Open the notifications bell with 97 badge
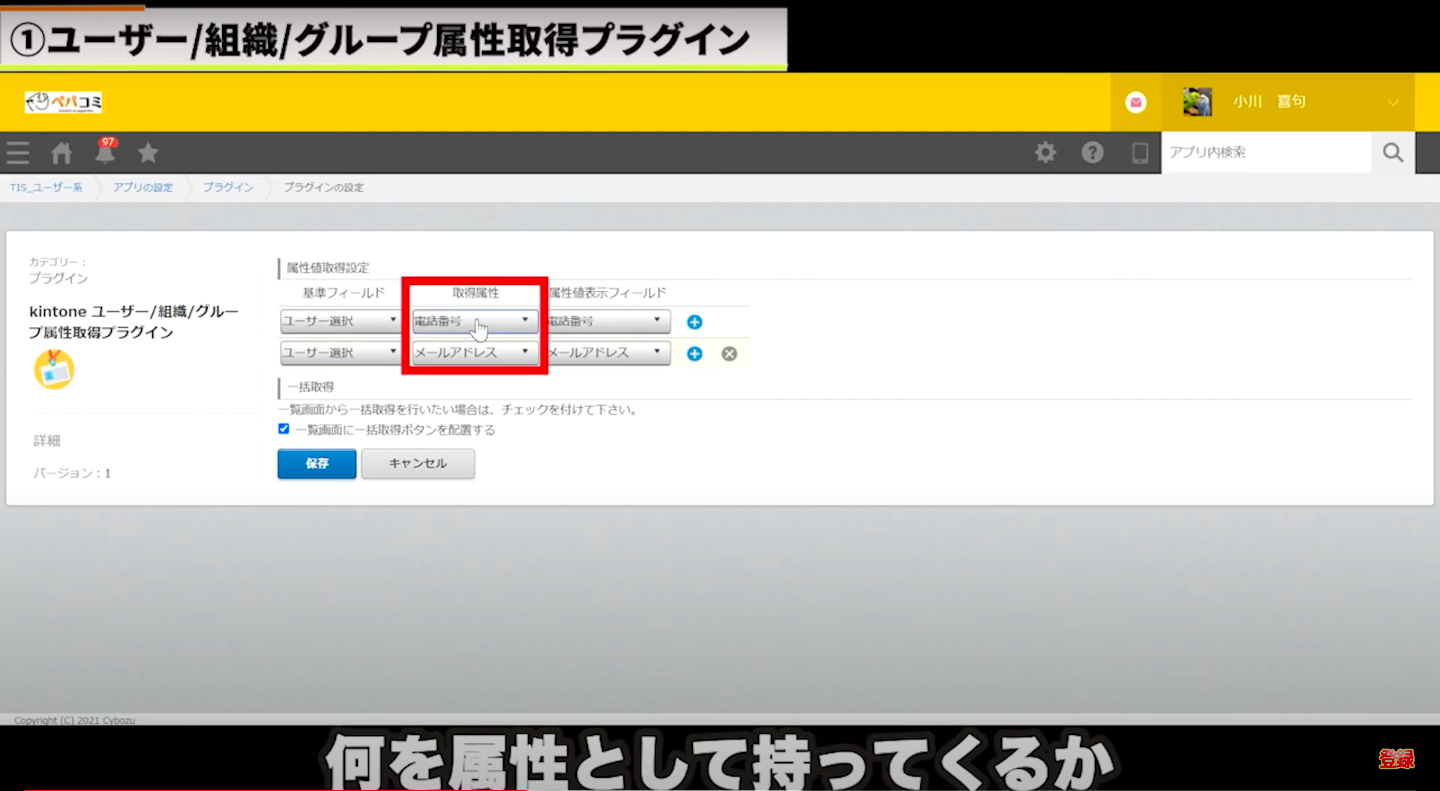1440x791 pixels. point(105,152)
